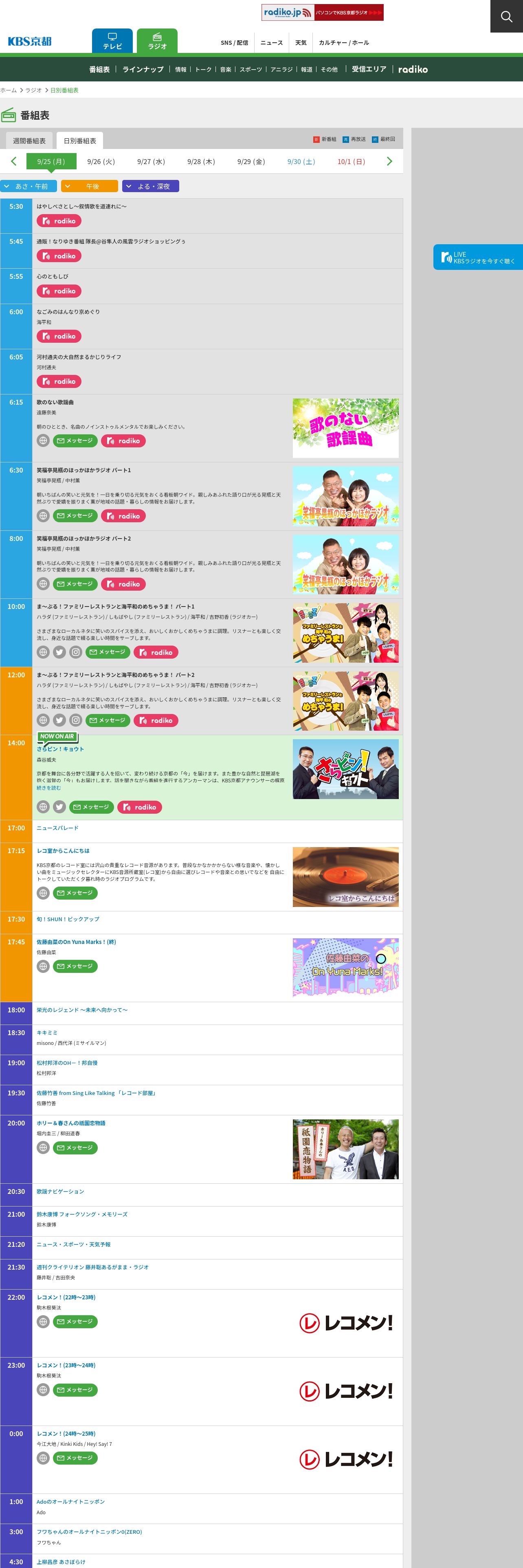The image size is (523, 1568).
Task: Click メッセージ button for 歌のない歌謡曲
Action: tap(75, 441)
